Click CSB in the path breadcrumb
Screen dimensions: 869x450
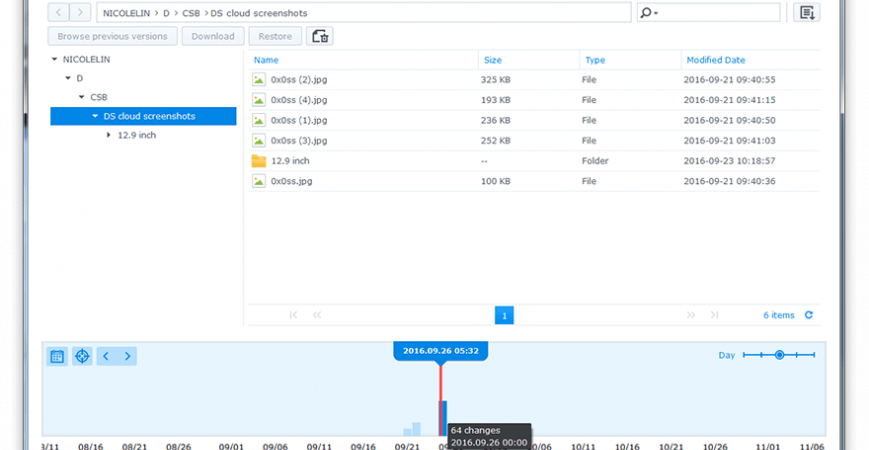[x=191, y=13]
